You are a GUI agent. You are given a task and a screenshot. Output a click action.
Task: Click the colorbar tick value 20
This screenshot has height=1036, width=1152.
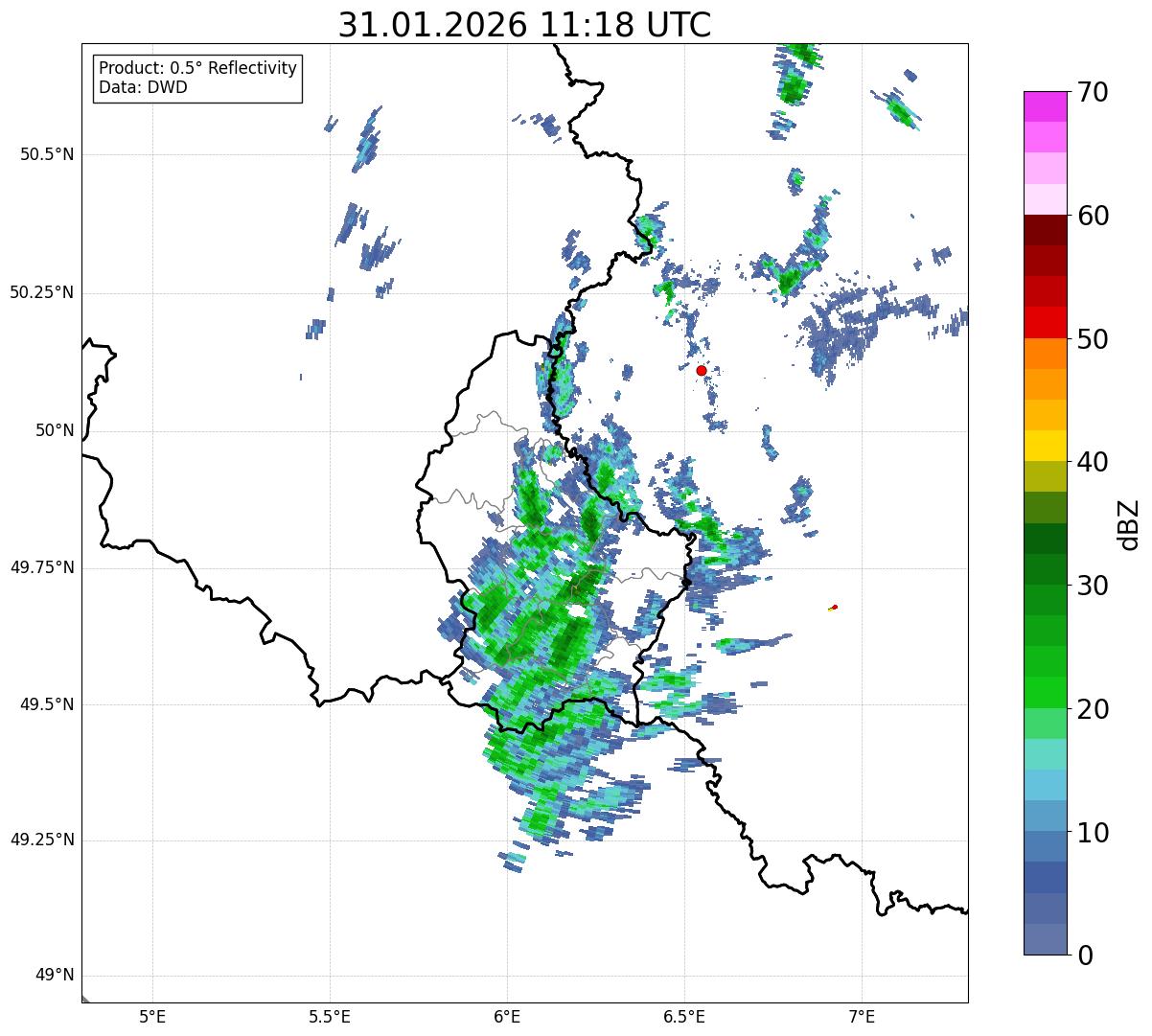[1093, 709]
